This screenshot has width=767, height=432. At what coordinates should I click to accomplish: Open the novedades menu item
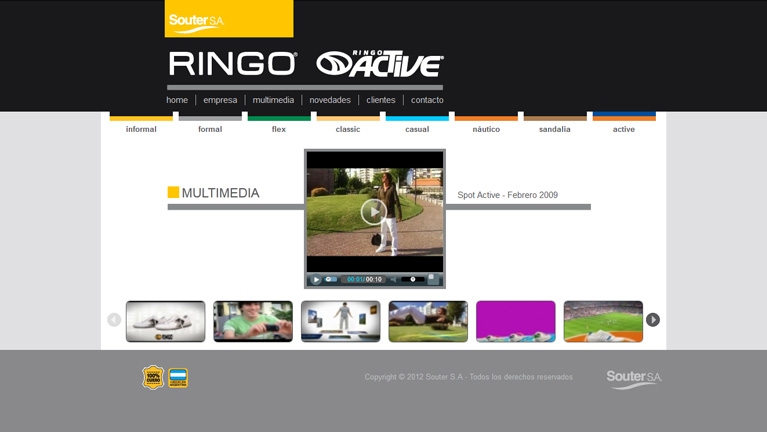pyautogui.click(x=330, y=100)
